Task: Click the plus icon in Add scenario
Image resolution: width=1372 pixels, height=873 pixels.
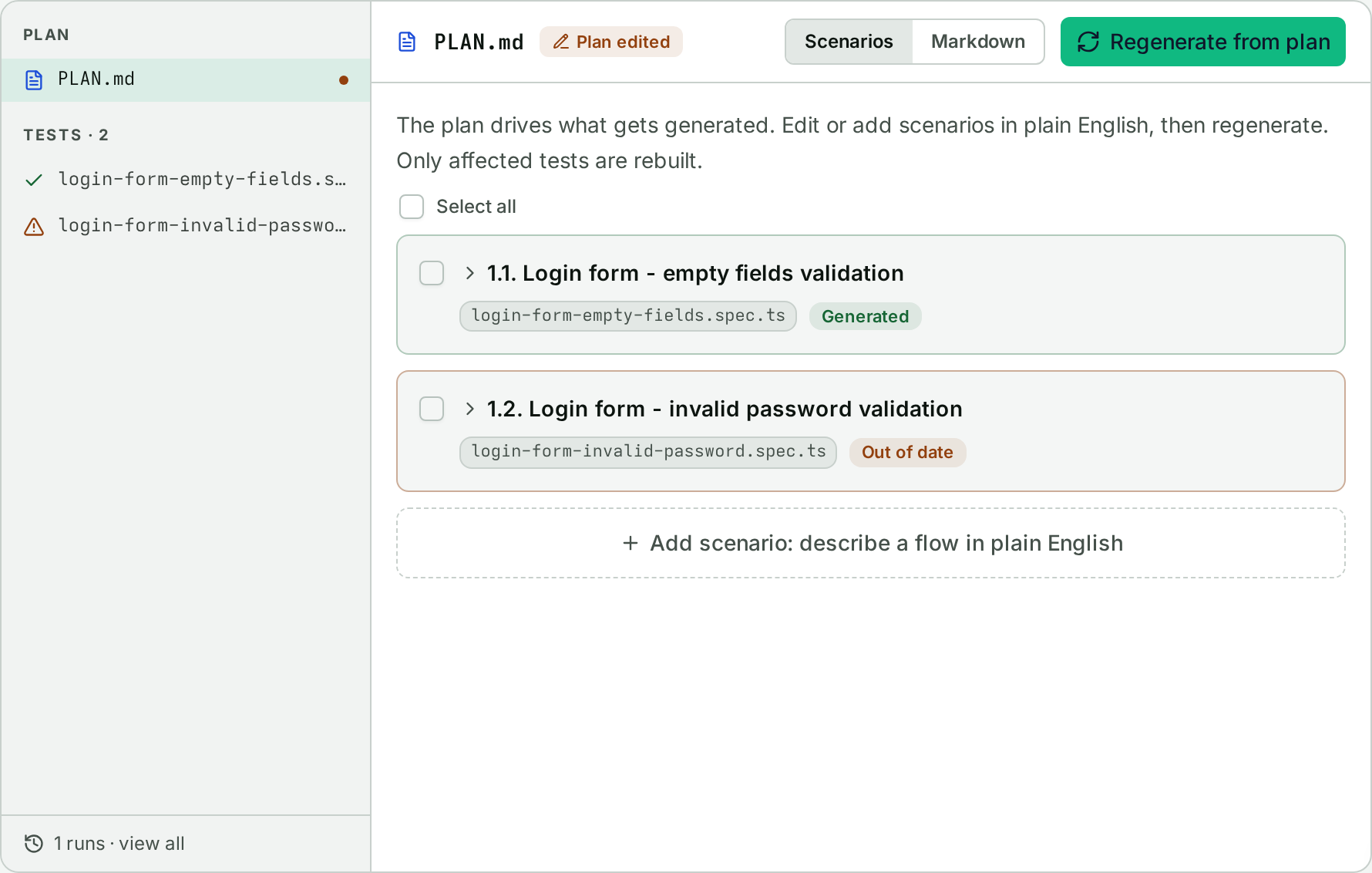Action: click(631, 543)
